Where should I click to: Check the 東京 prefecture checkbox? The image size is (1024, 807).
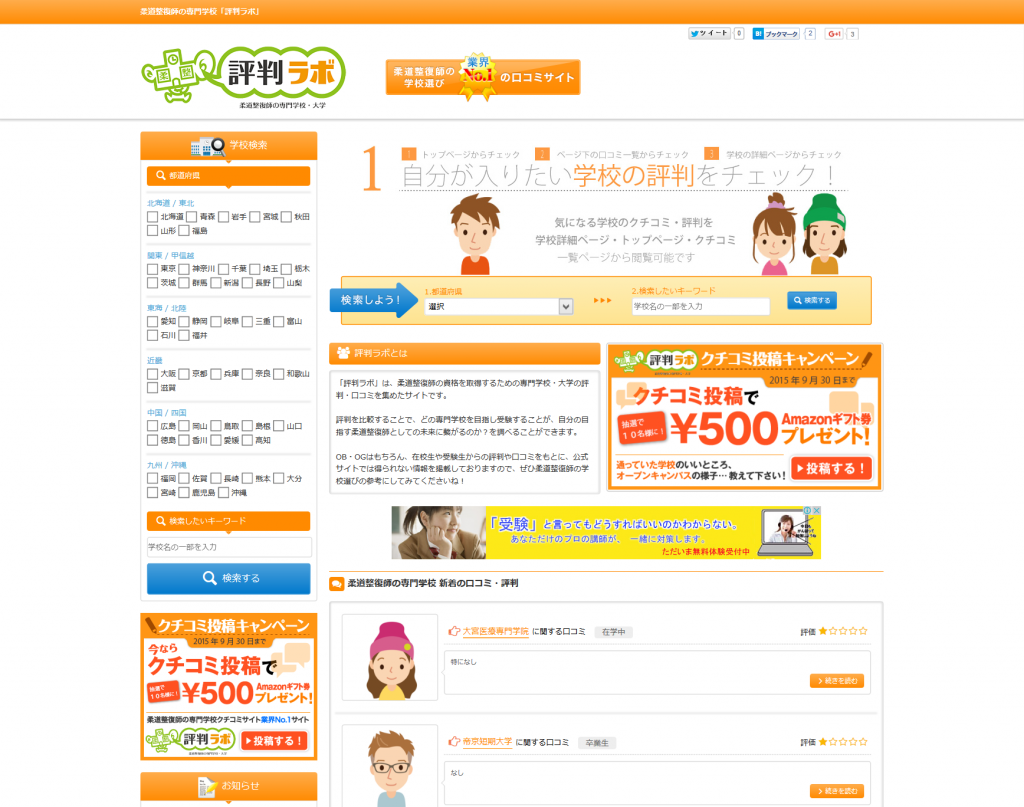(153, 269)
